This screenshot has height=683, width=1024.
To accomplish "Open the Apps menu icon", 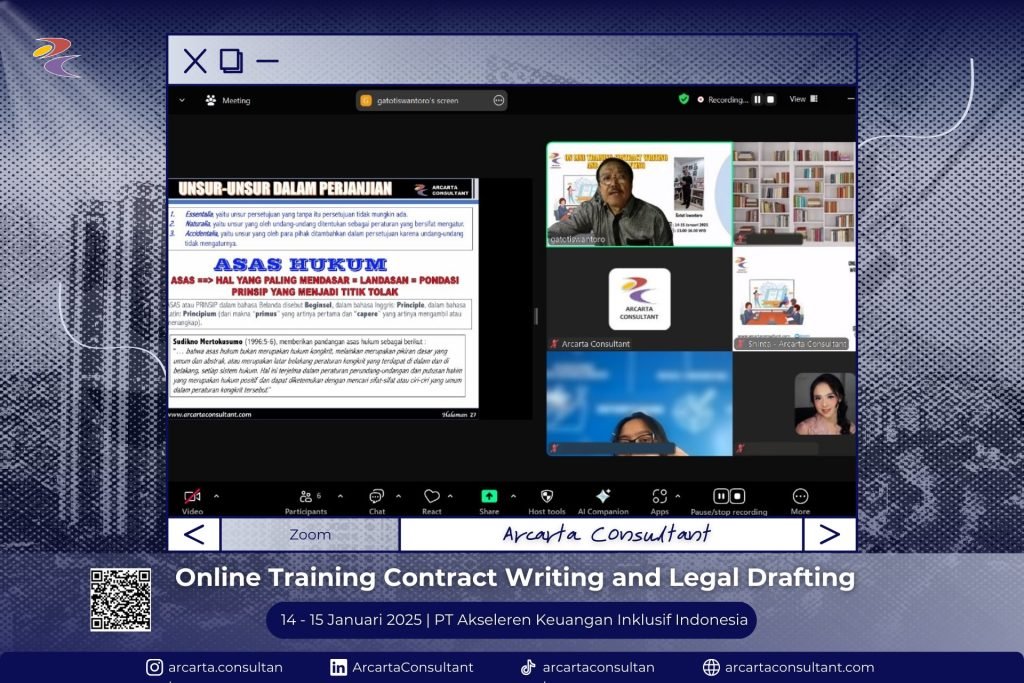I will (x=659, y=497).
